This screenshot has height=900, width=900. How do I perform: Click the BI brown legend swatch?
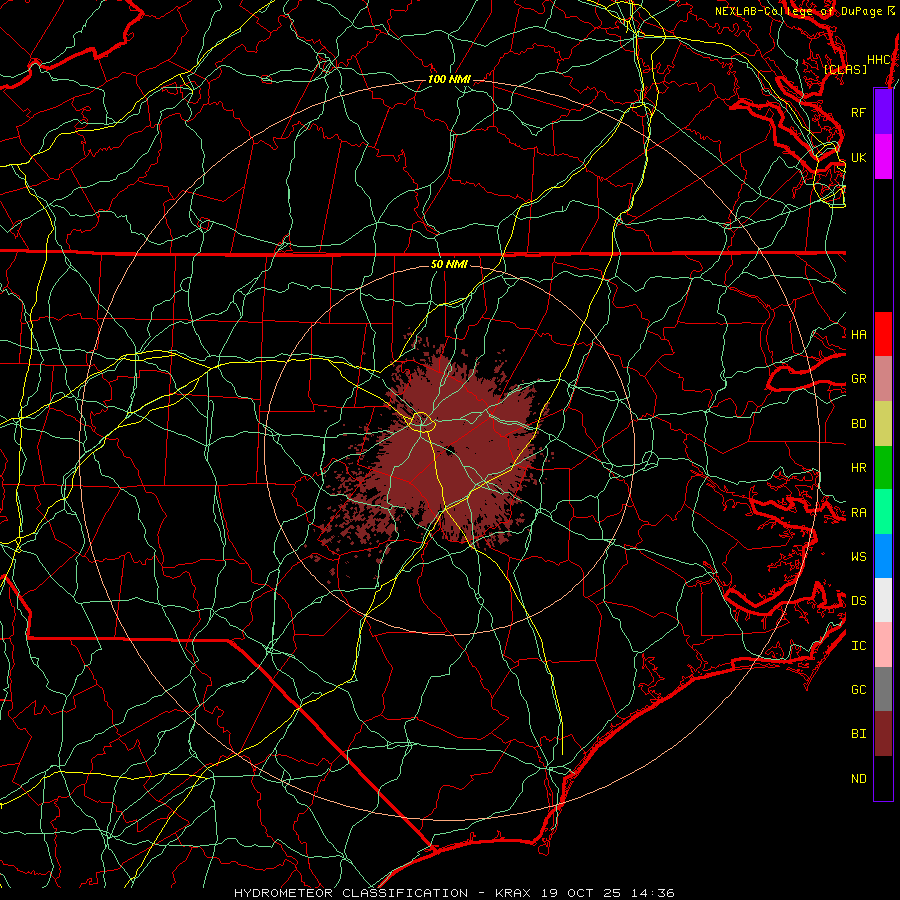pos(883,734)
